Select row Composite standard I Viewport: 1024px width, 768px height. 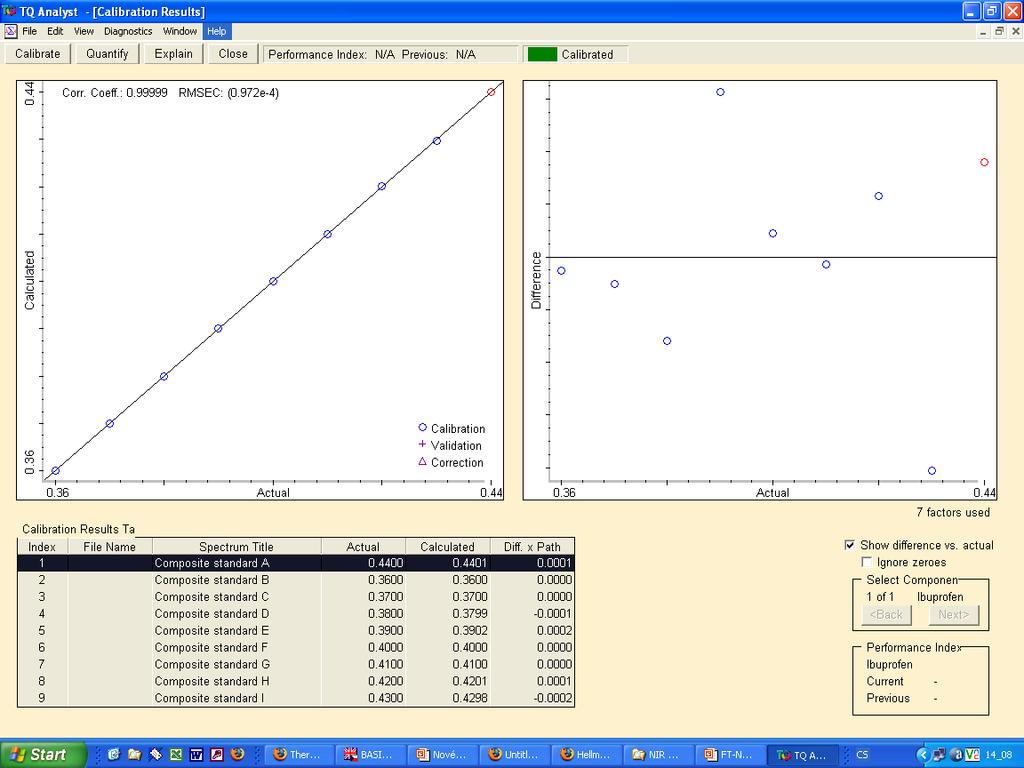coord(296,698)
